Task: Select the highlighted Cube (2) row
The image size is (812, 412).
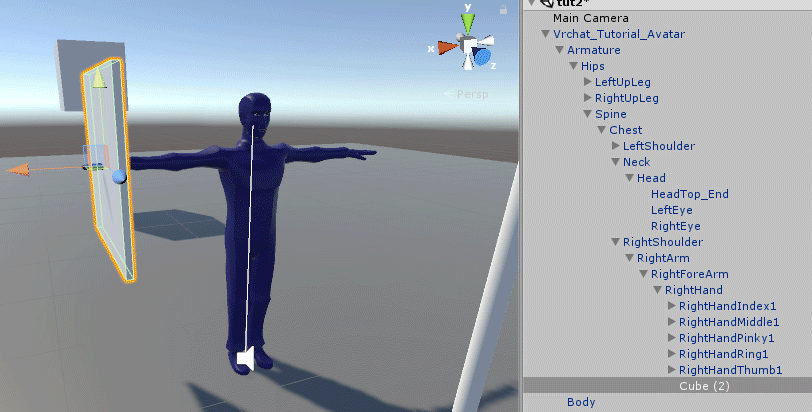Action: click(668, 386)
